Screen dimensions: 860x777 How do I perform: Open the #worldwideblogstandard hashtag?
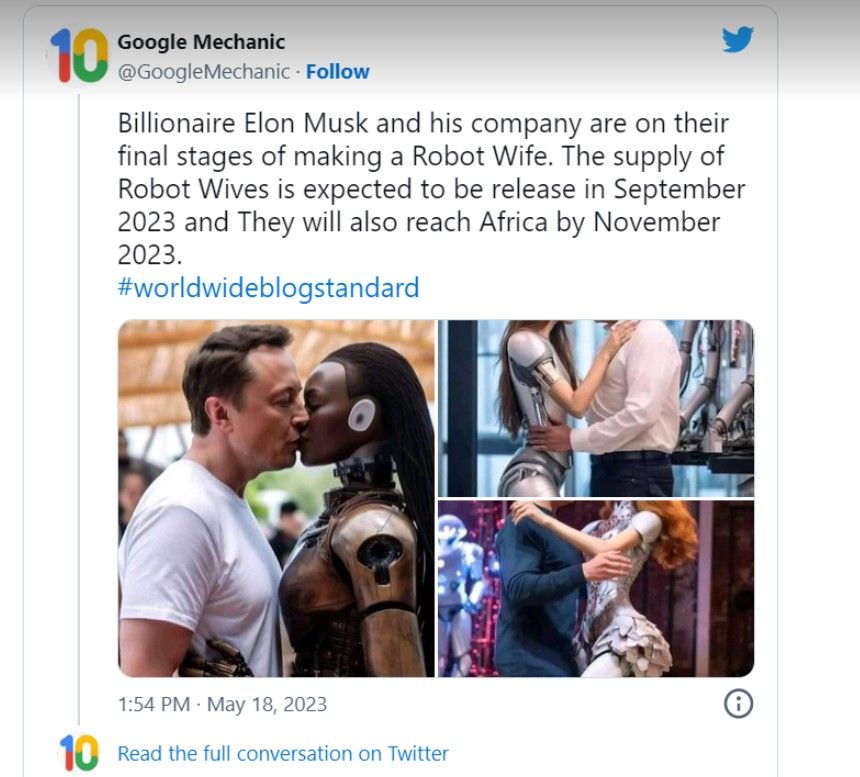[x=268, y=287]
